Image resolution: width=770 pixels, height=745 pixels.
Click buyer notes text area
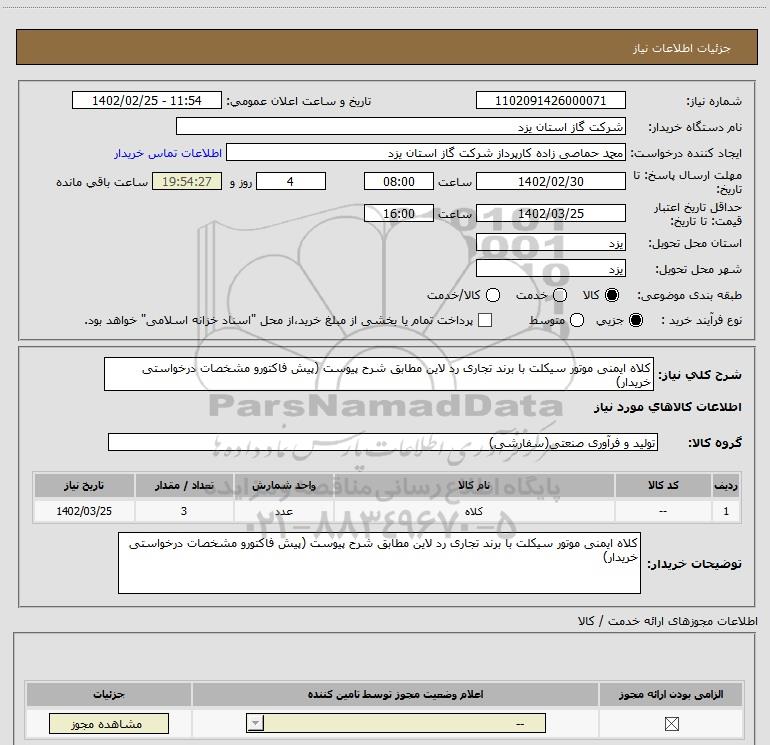click(x=379, y=563)
